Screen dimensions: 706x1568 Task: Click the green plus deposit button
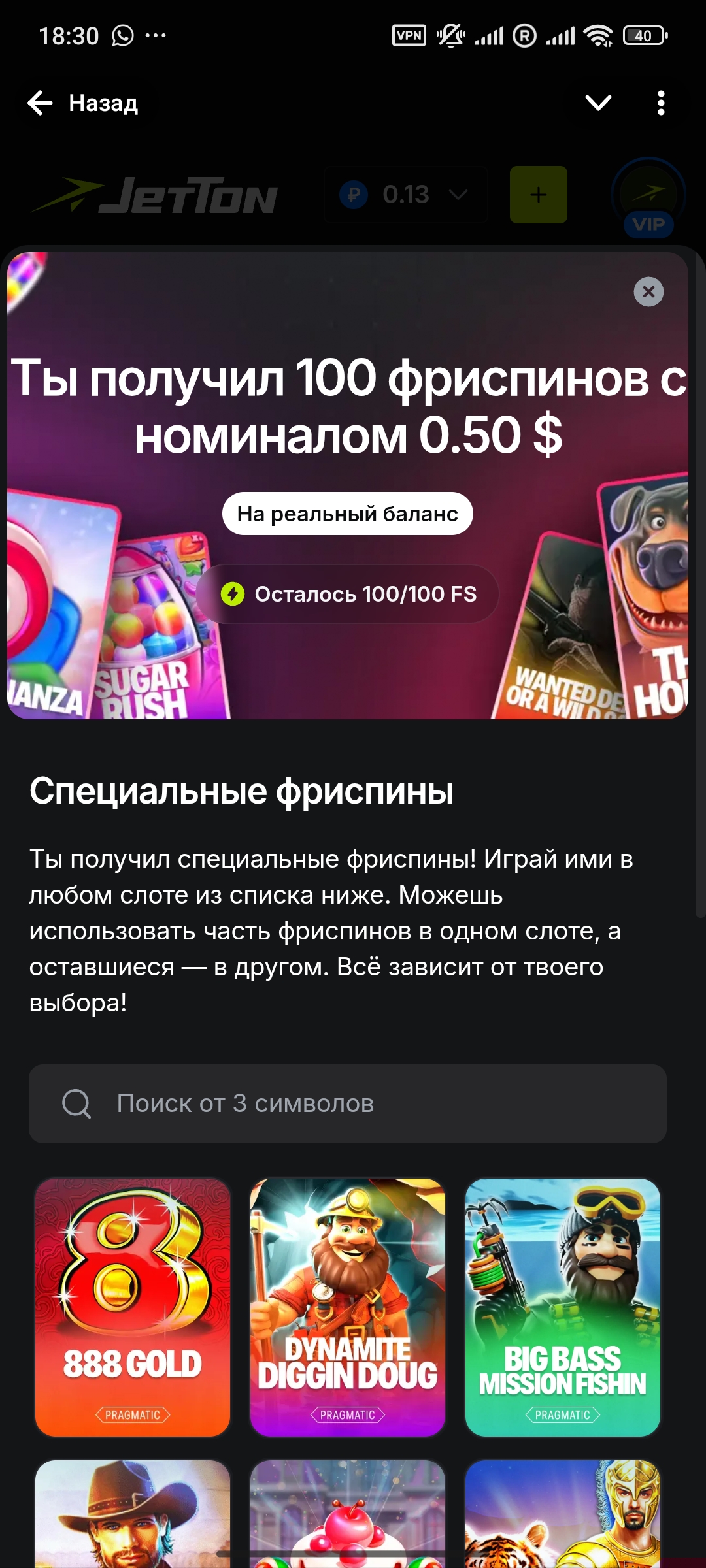tap(539, 195)
